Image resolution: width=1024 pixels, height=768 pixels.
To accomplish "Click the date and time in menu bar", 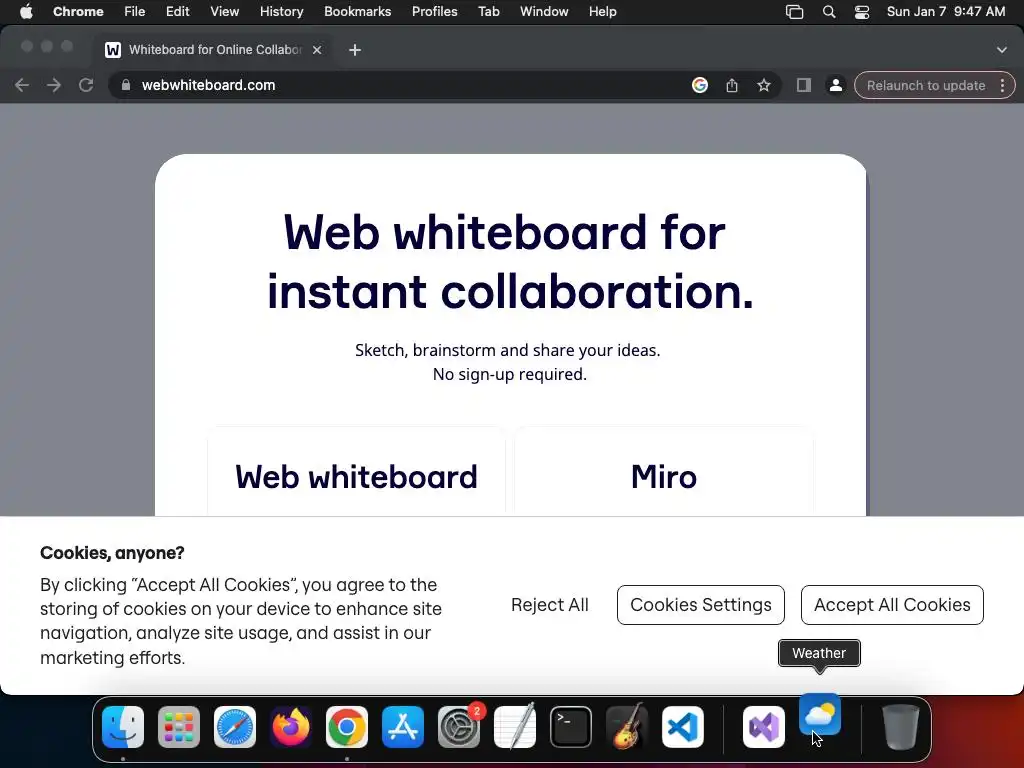I will click(946, 11).
